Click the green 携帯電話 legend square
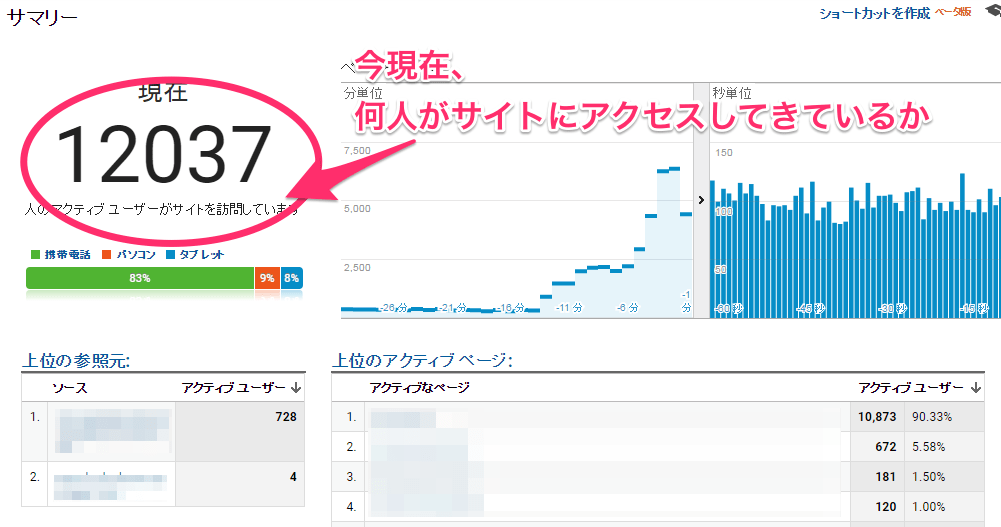 click(x=36, y=255)
